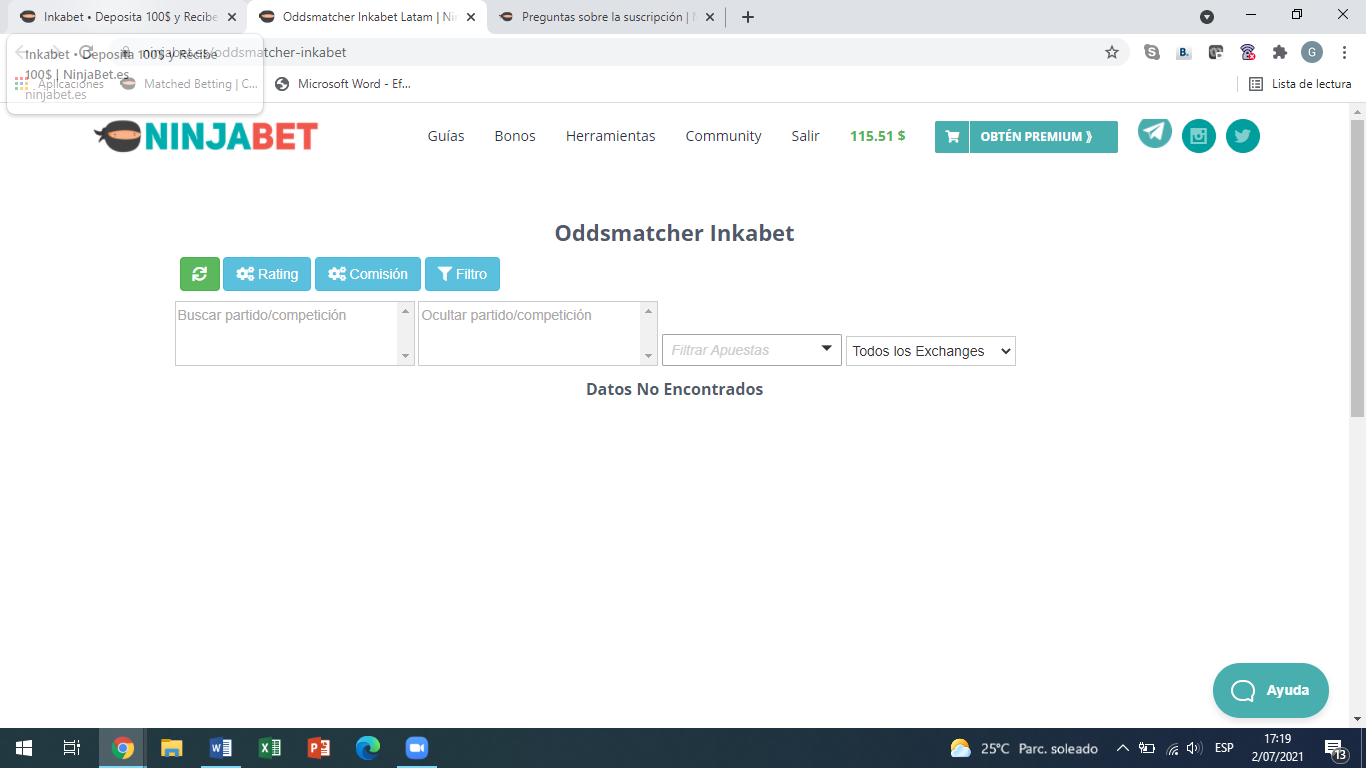Click the shopping cart icon
1366x768 pixels.
pos(952,137)
